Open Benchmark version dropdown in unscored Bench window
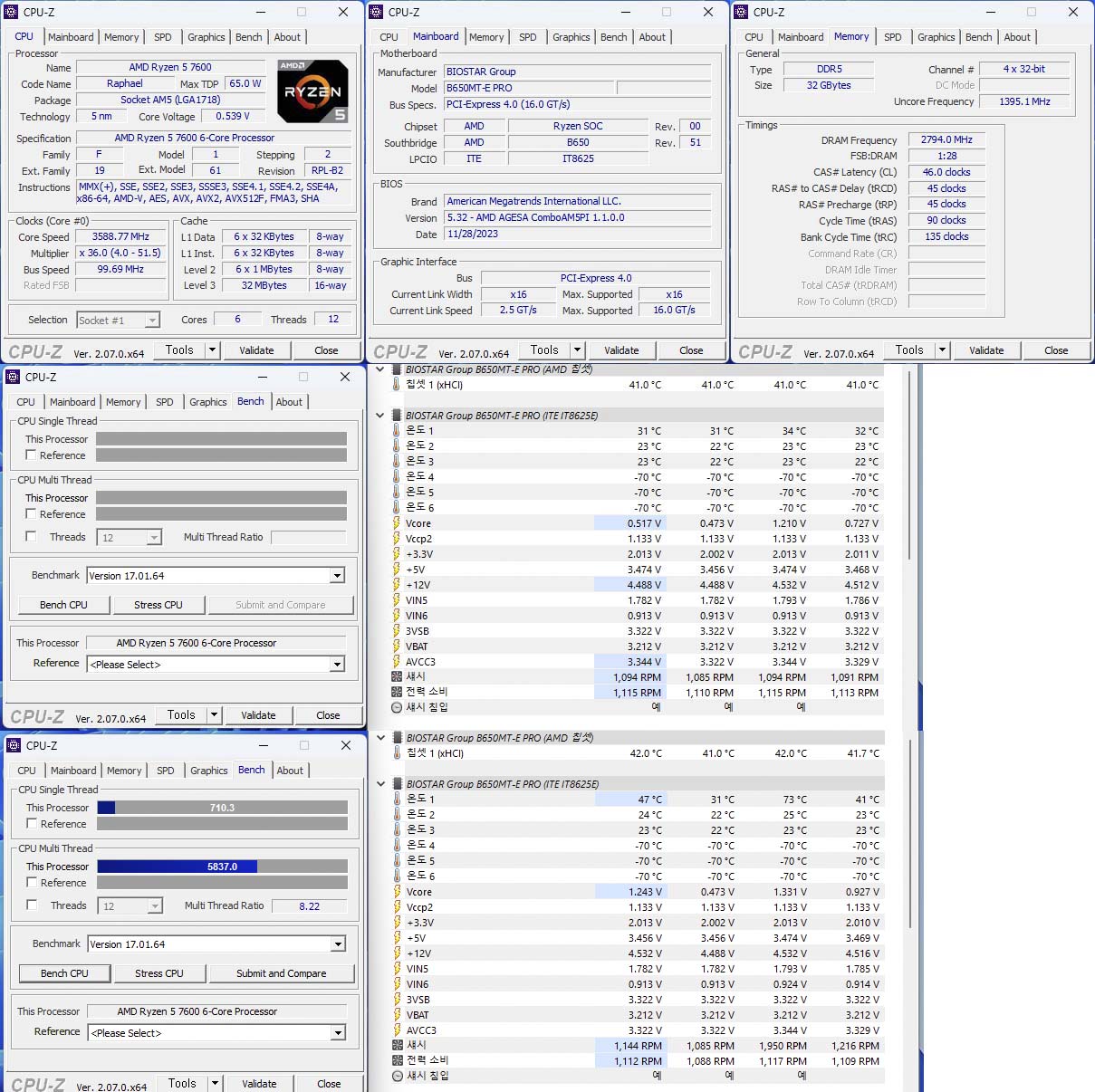The height and width of the screenshot is (1092, 1095). click(337, 576)
